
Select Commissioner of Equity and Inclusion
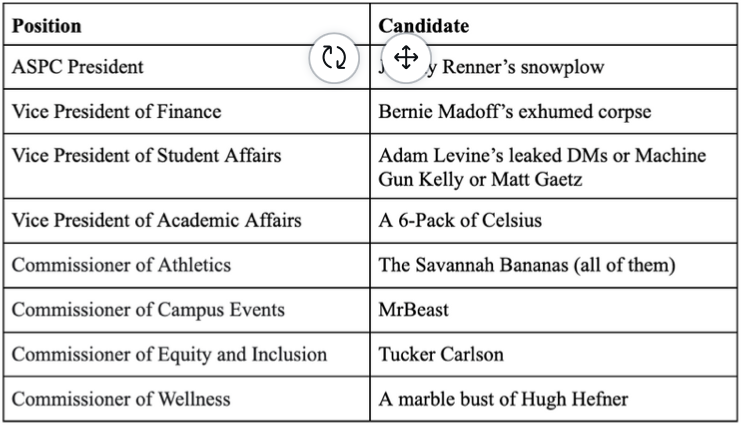pos(169,354)
